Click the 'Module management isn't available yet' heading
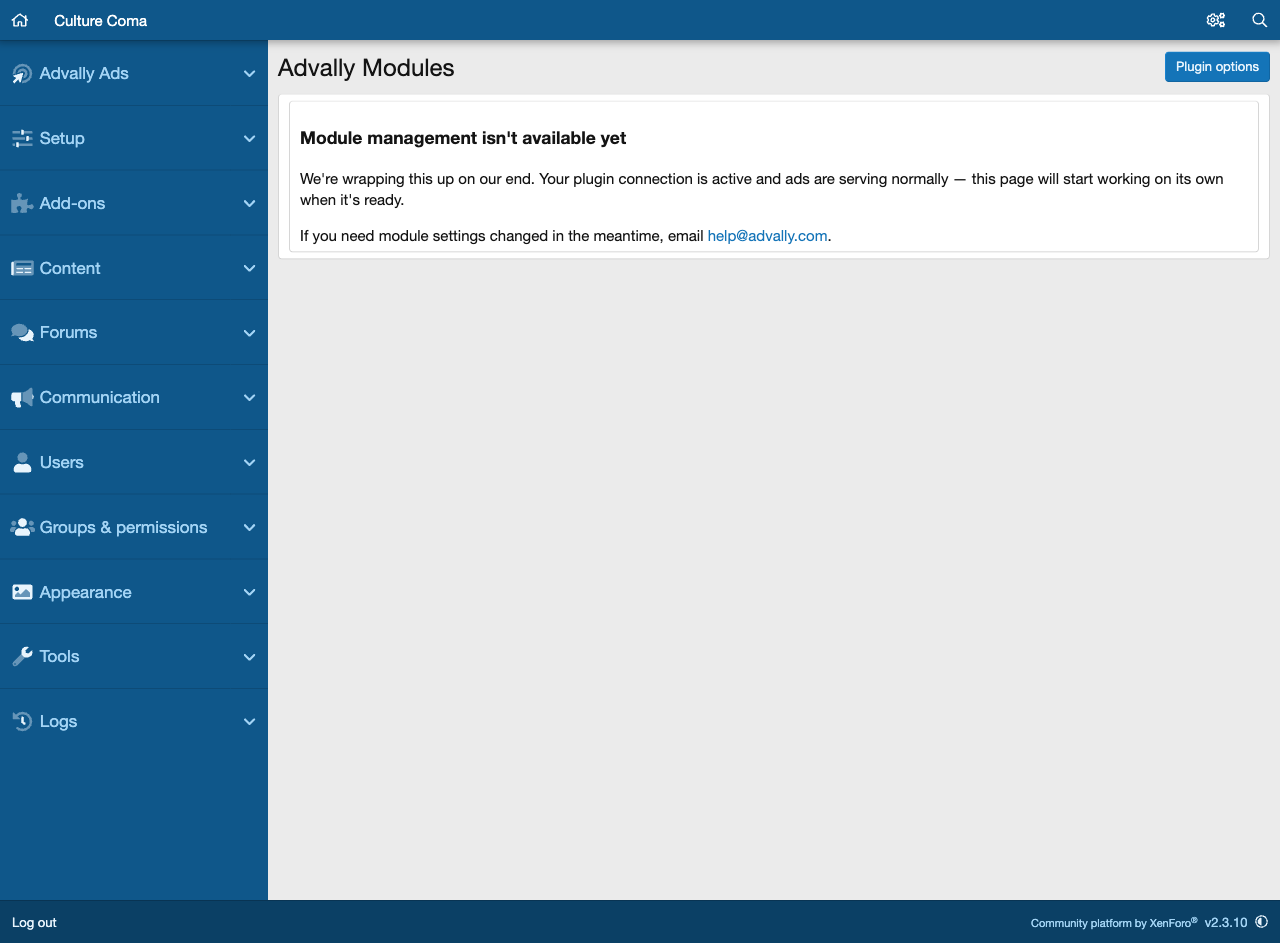1280x943 pixels. pyautogui.click(x=463, y=138)
